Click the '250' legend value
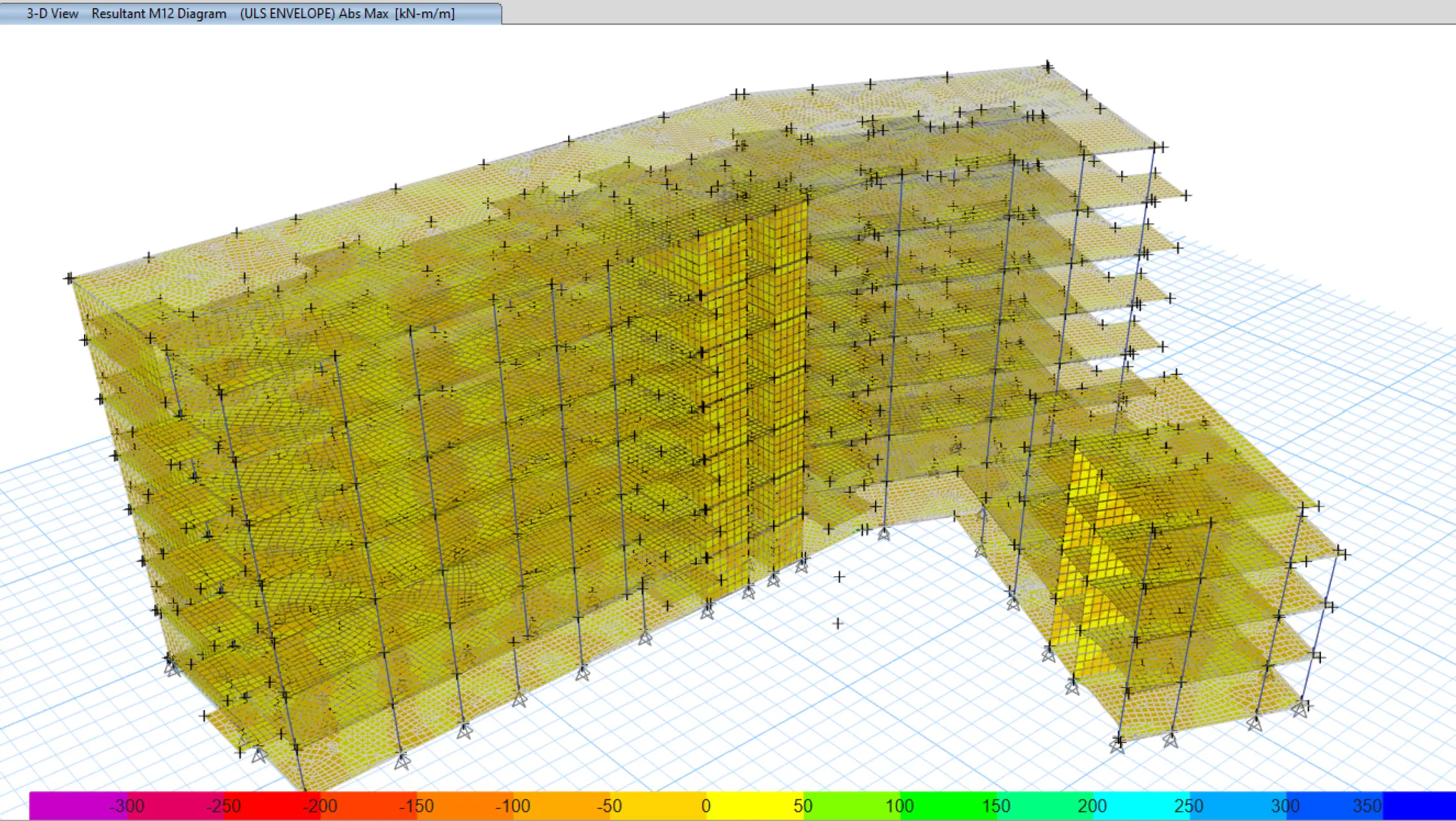 pyautogui.click(x=1189, y=806)
